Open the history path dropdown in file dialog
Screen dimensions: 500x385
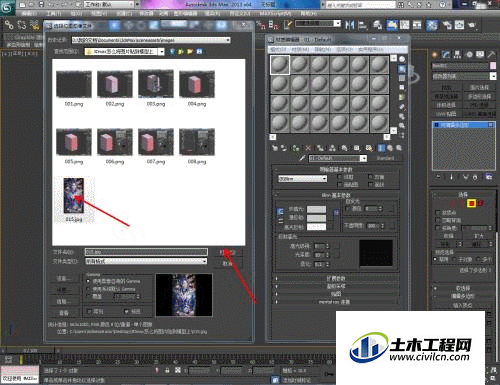228,40
